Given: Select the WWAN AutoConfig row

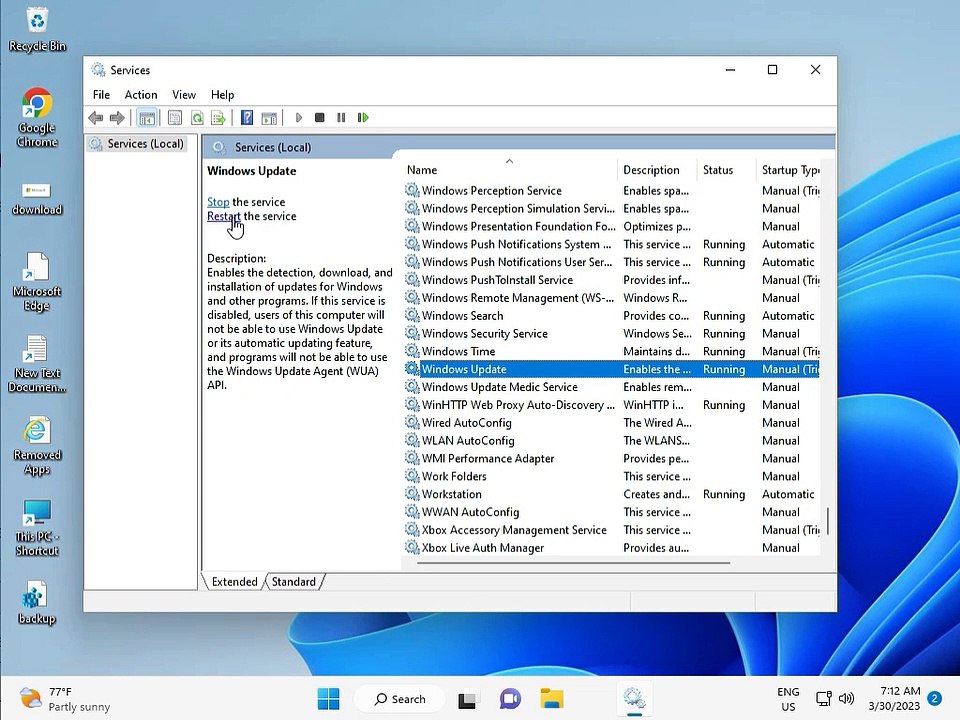Looking at the screenshot, I should coord(612,512).
